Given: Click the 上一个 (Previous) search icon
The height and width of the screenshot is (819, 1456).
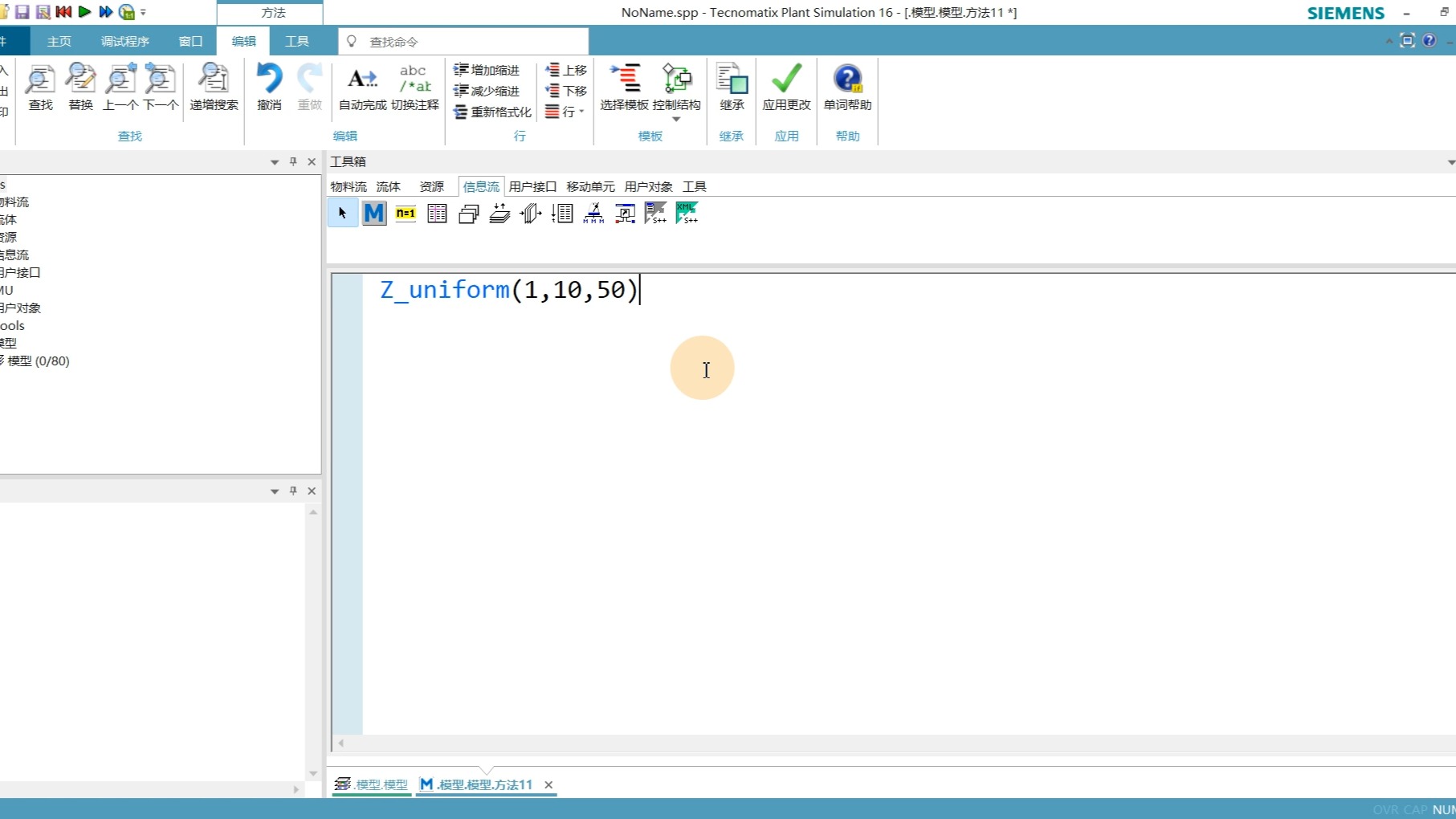Looking at the screenshot, I should 120,87.
